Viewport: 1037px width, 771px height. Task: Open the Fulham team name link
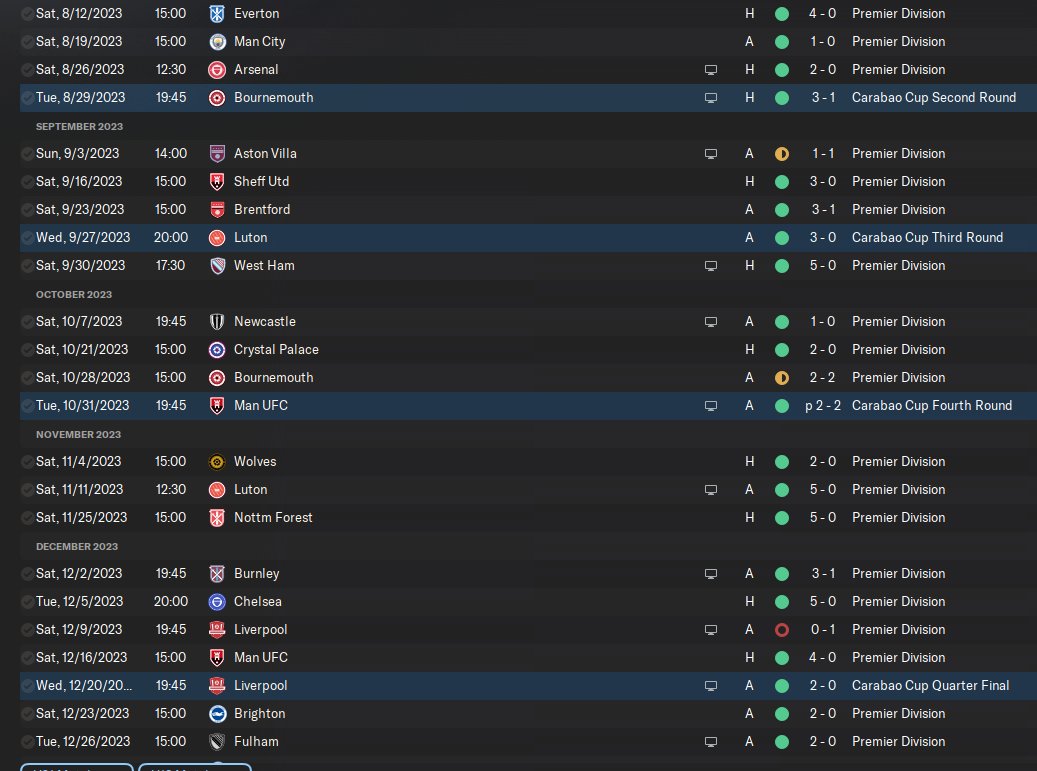click(256, 742)
